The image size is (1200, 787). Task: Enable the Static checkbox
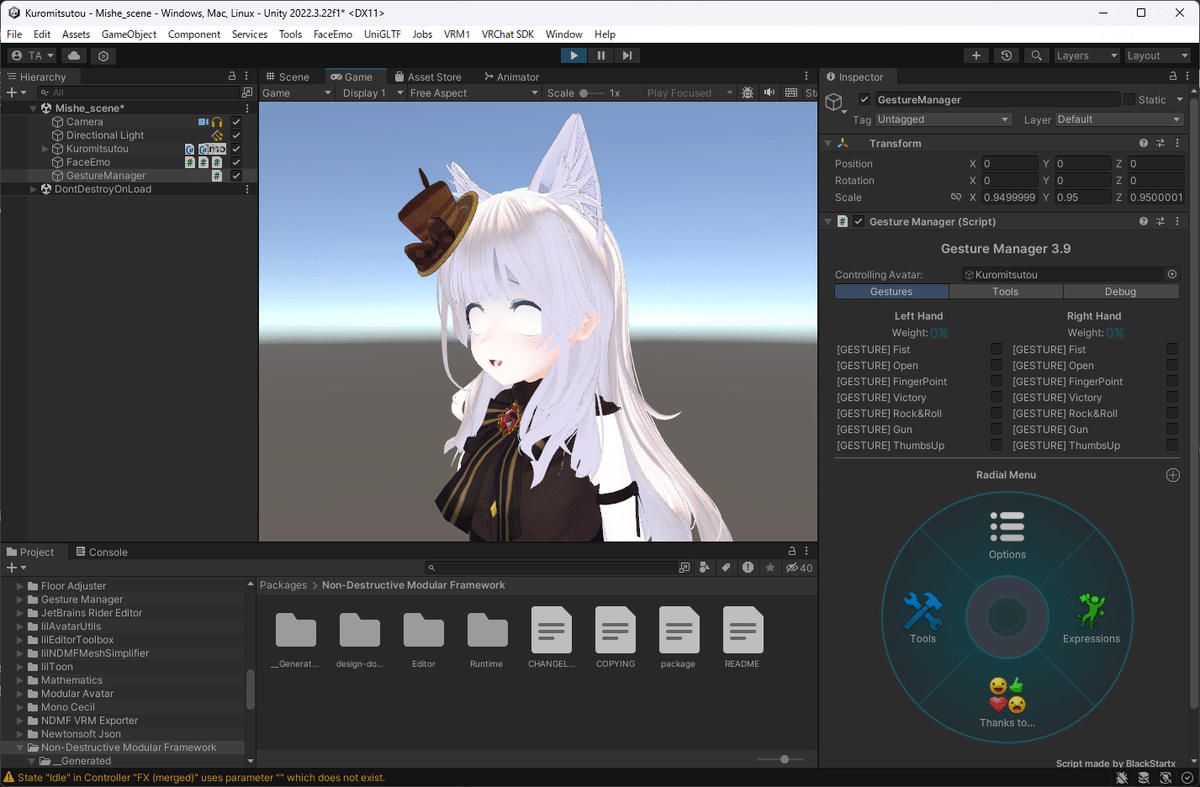point(1130,100)
